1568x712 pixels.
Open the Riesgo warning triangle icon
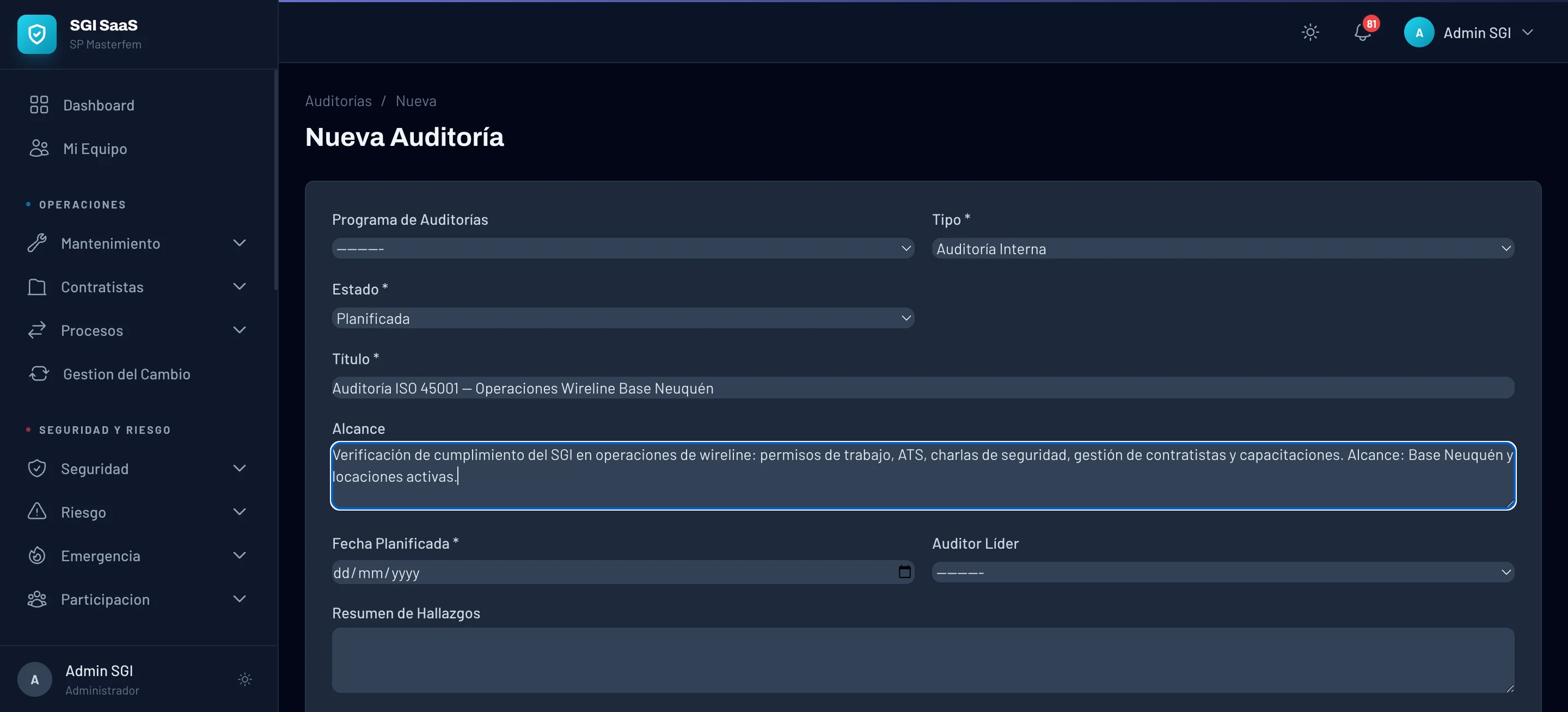click(38, 512)
